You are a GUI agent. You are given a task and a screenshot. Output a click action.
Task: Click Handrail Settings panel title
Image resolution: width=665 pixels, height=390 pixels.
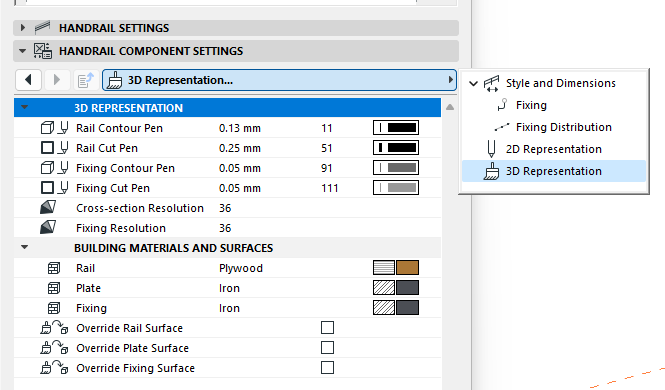114,28
